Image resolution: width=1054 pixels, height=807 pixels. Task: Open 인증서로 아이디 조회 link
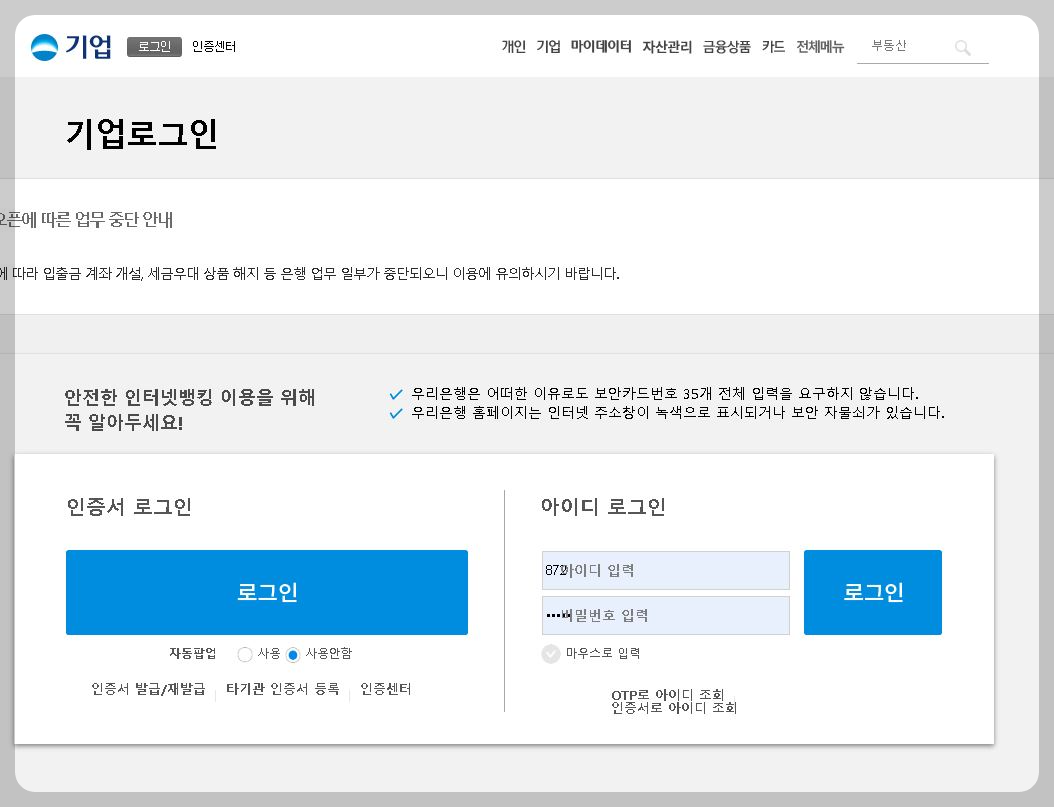pos(674,708)
